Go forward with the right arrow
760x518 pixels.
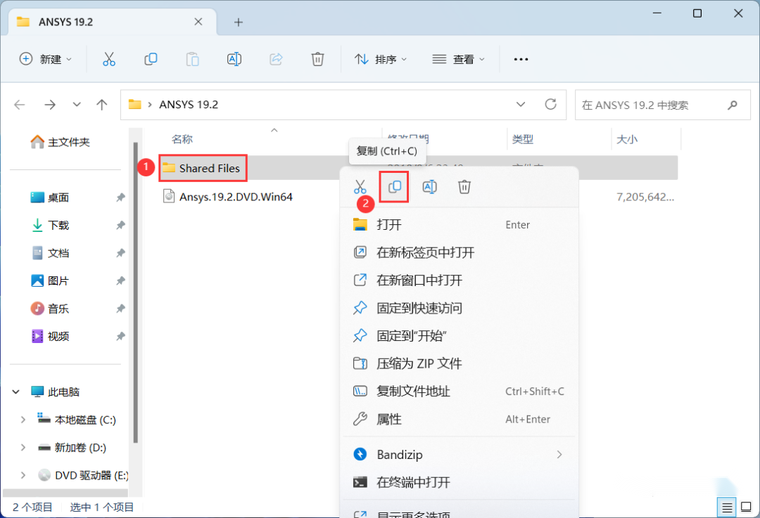(50, 105)
